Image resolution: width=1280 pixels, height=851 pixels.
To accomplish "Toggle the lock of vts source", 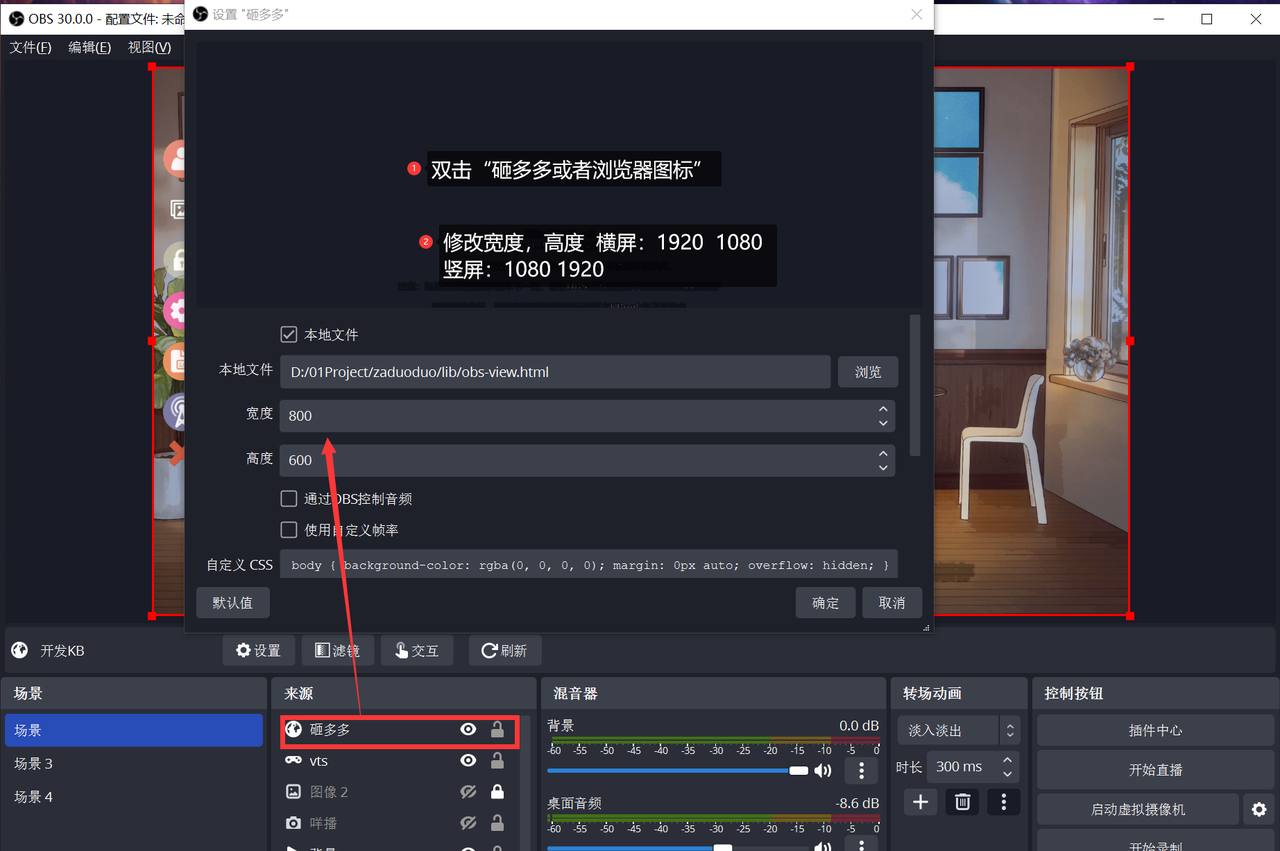I will (x=497, y=761).
